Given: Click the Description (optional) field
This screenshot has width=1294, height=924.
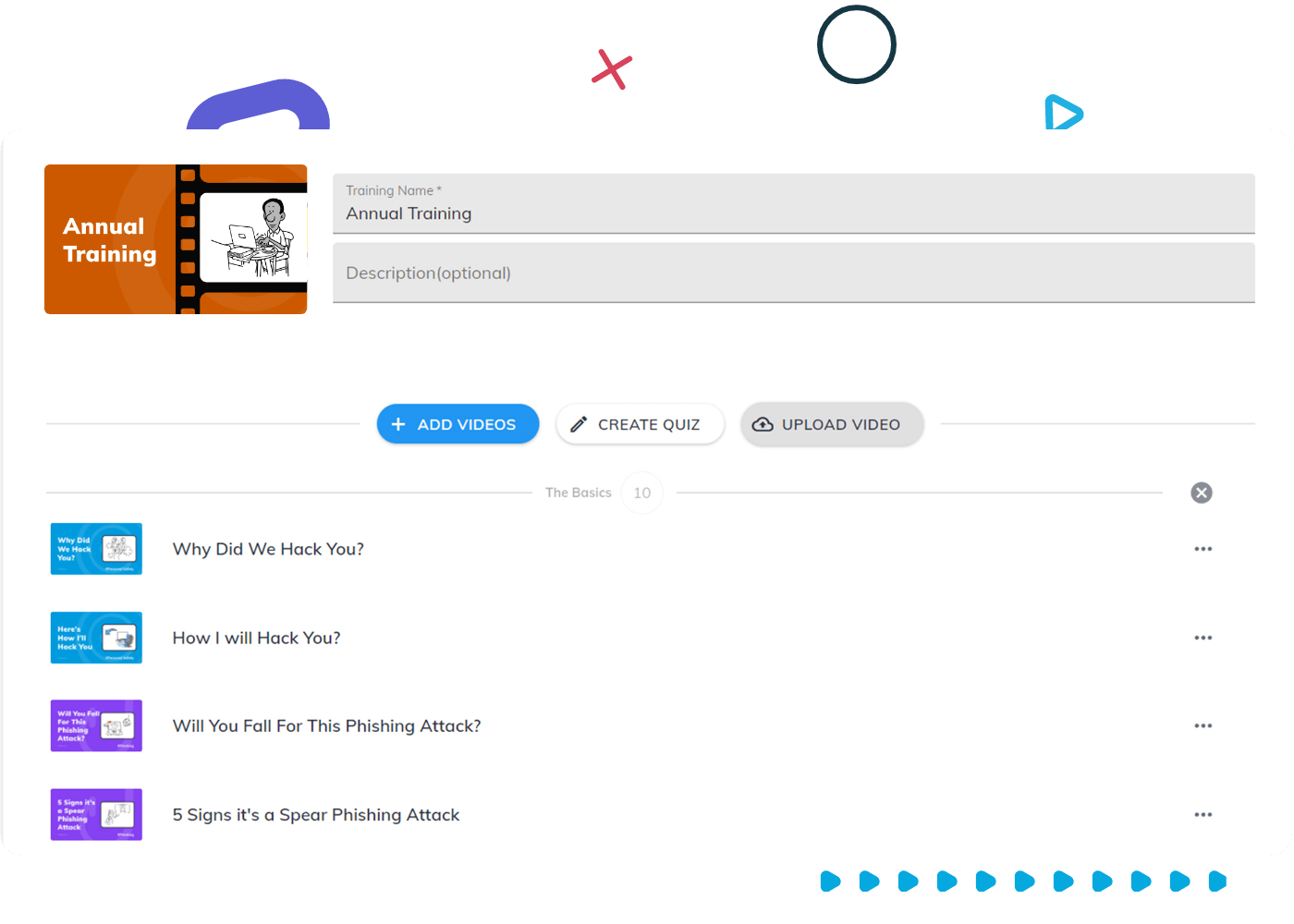Looking at the screenshot, I should pyautogui.click(x=794, y=273).
